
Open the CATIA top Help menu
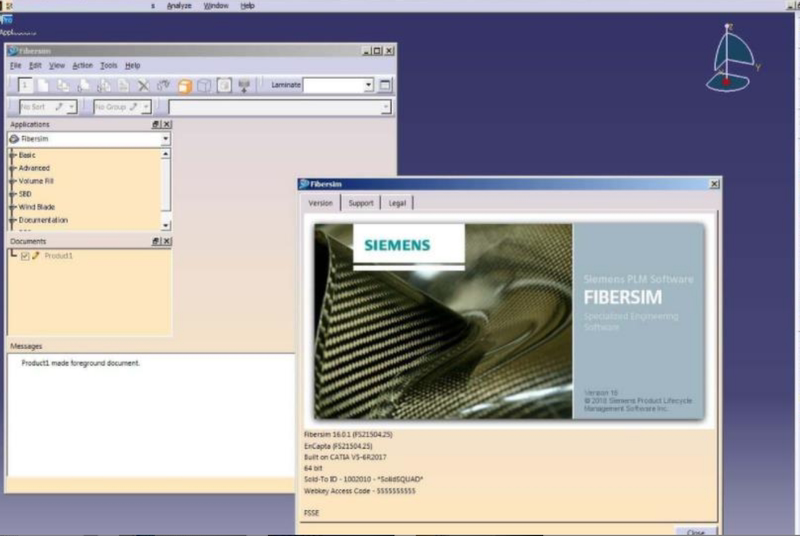247,6
